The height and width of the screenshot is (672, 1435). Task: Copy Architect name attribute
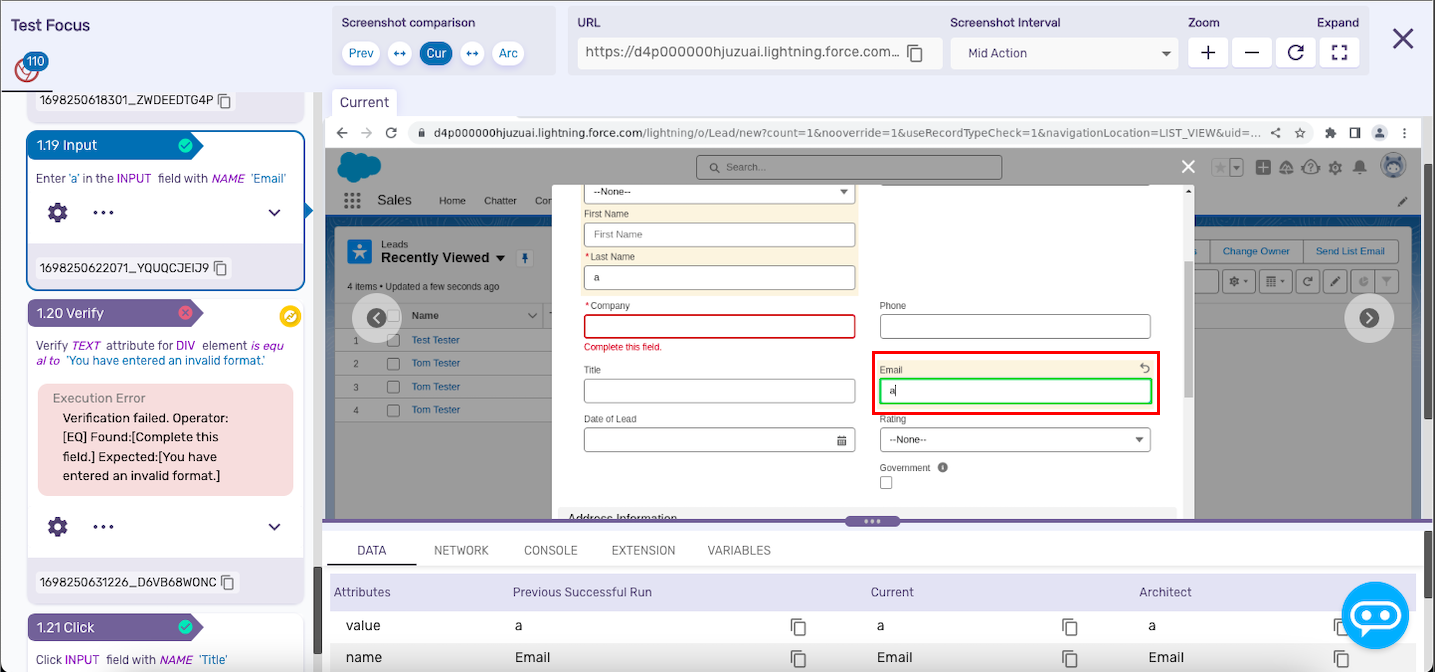[x=1341, y=658]
